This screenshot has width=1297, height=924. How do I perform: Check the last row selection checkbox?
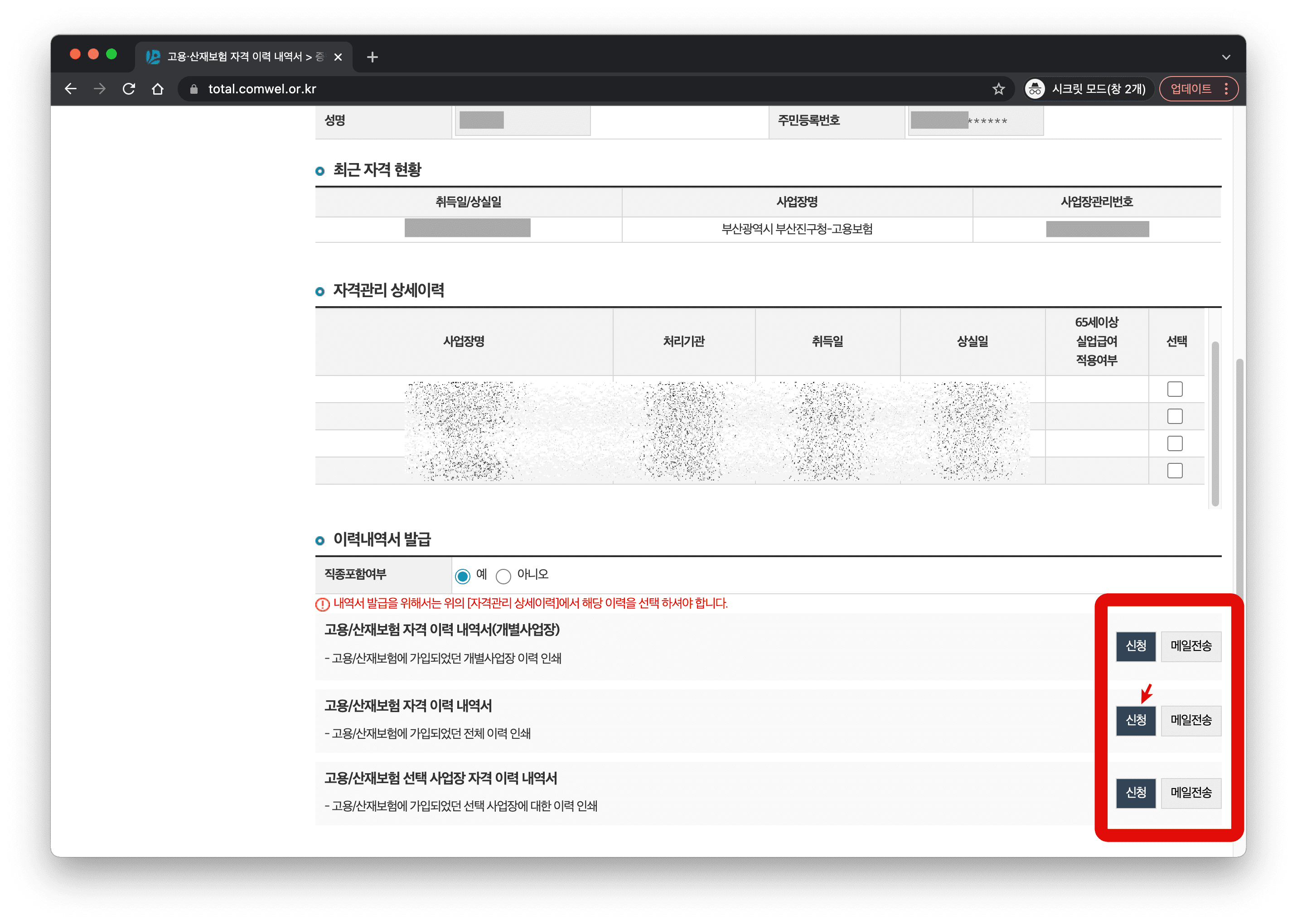pos(1175,471)
